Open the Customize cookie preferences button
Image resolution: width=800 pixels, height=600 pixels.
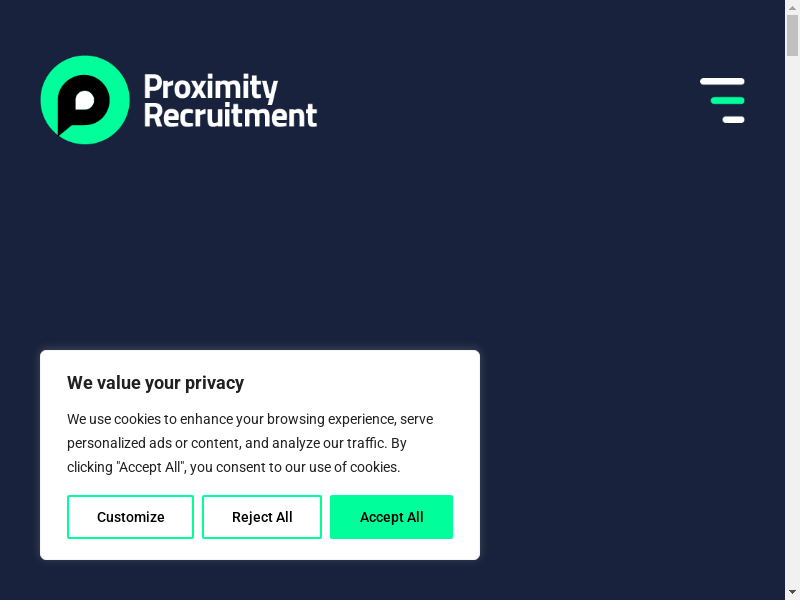coord(130,517)
